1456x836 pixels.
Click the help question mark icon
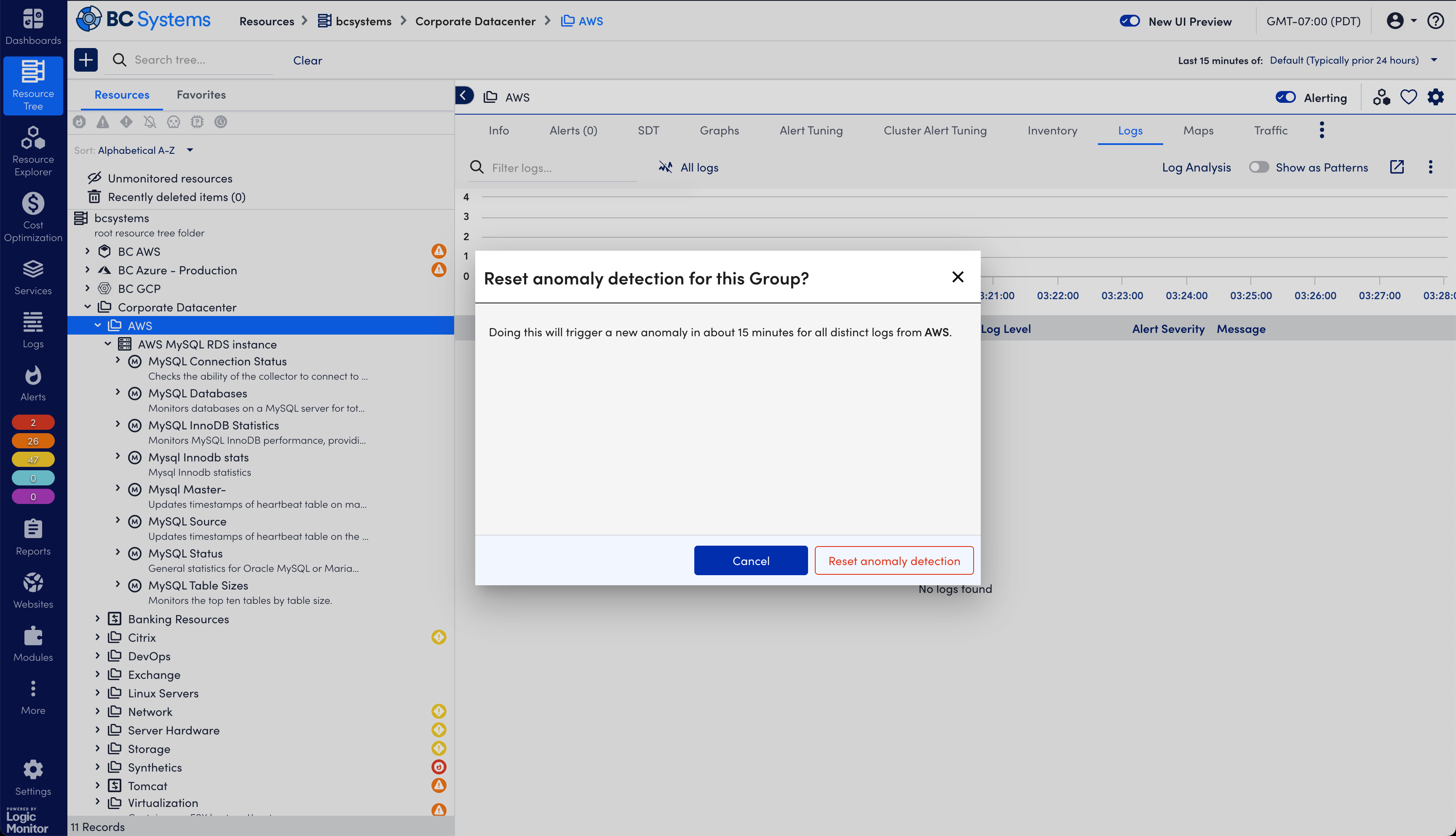(x=1435, y=21)
